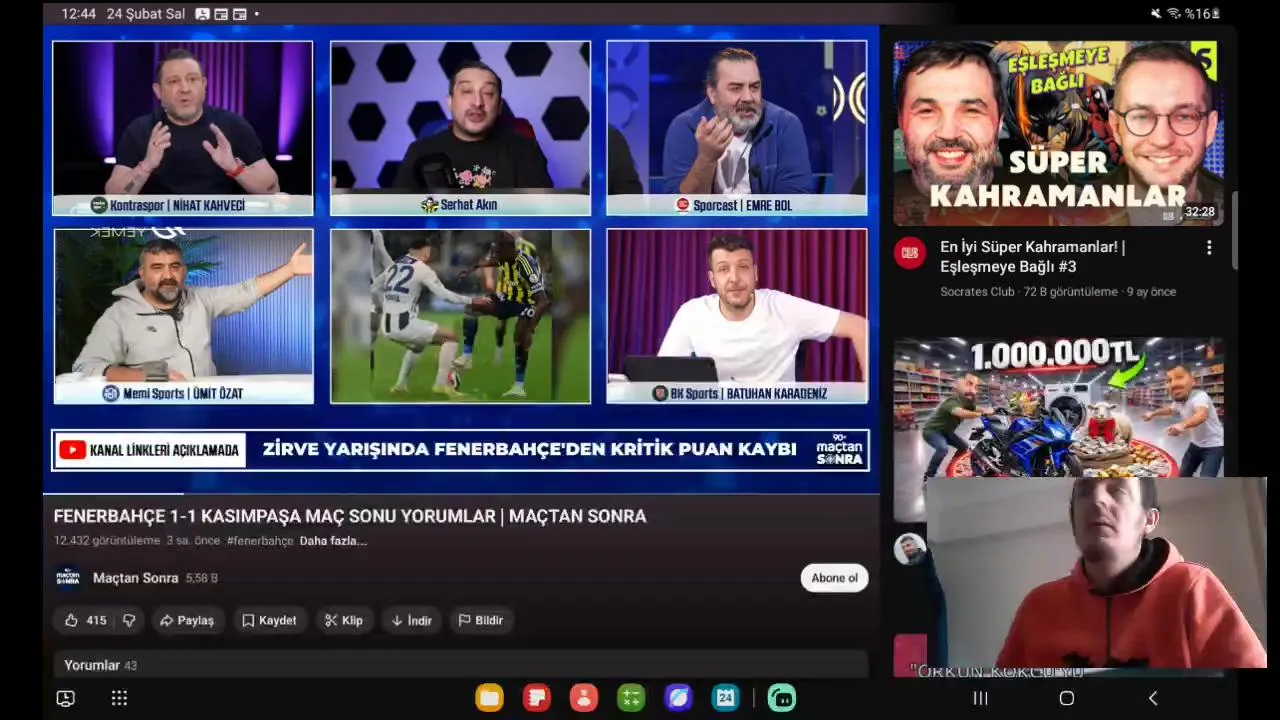Click the battery %16 indicator
Screen dimensions: 1280x720
click(x=1203, y=14)
